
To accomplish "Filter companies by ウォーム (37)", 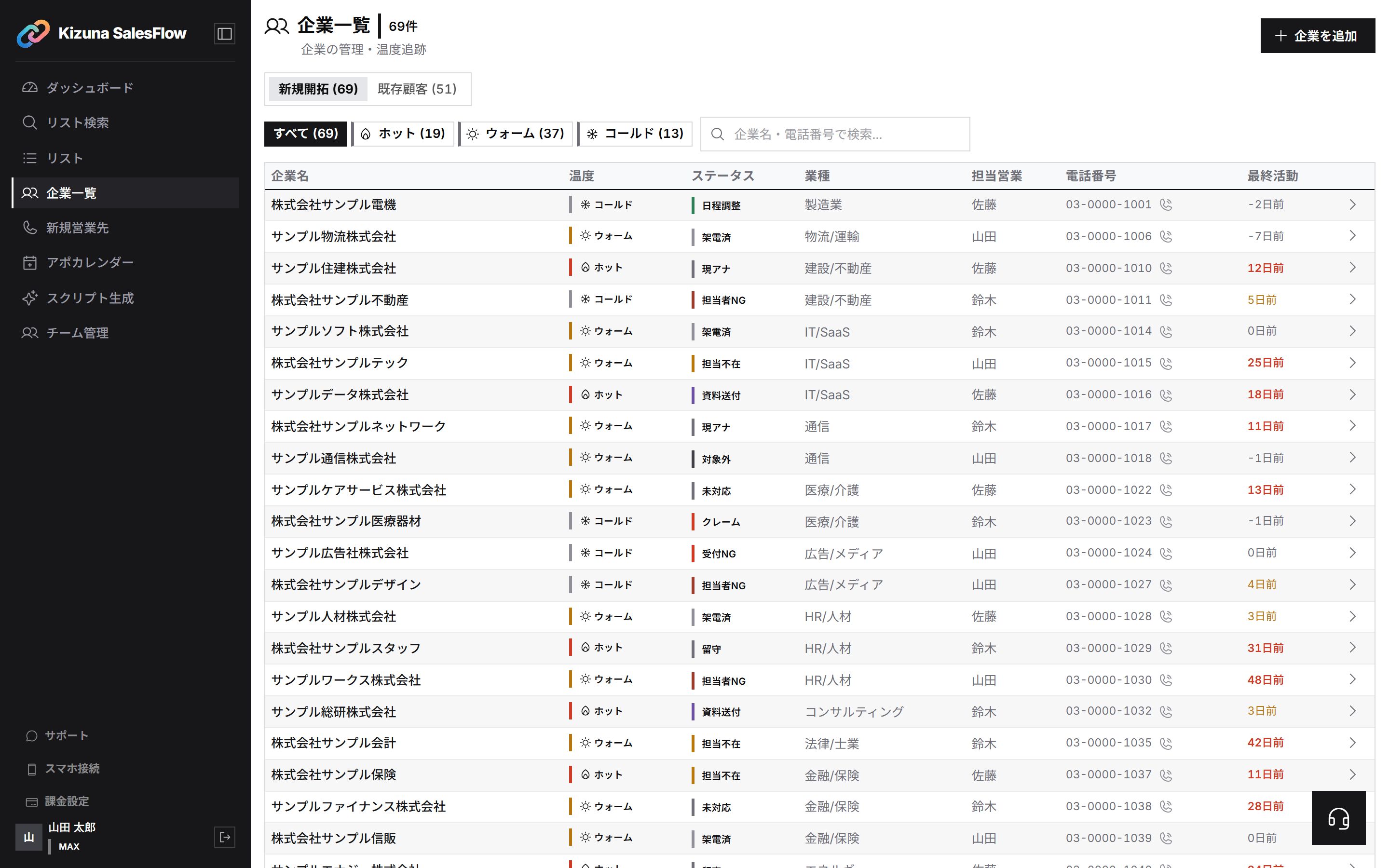I will coord(516,134).
